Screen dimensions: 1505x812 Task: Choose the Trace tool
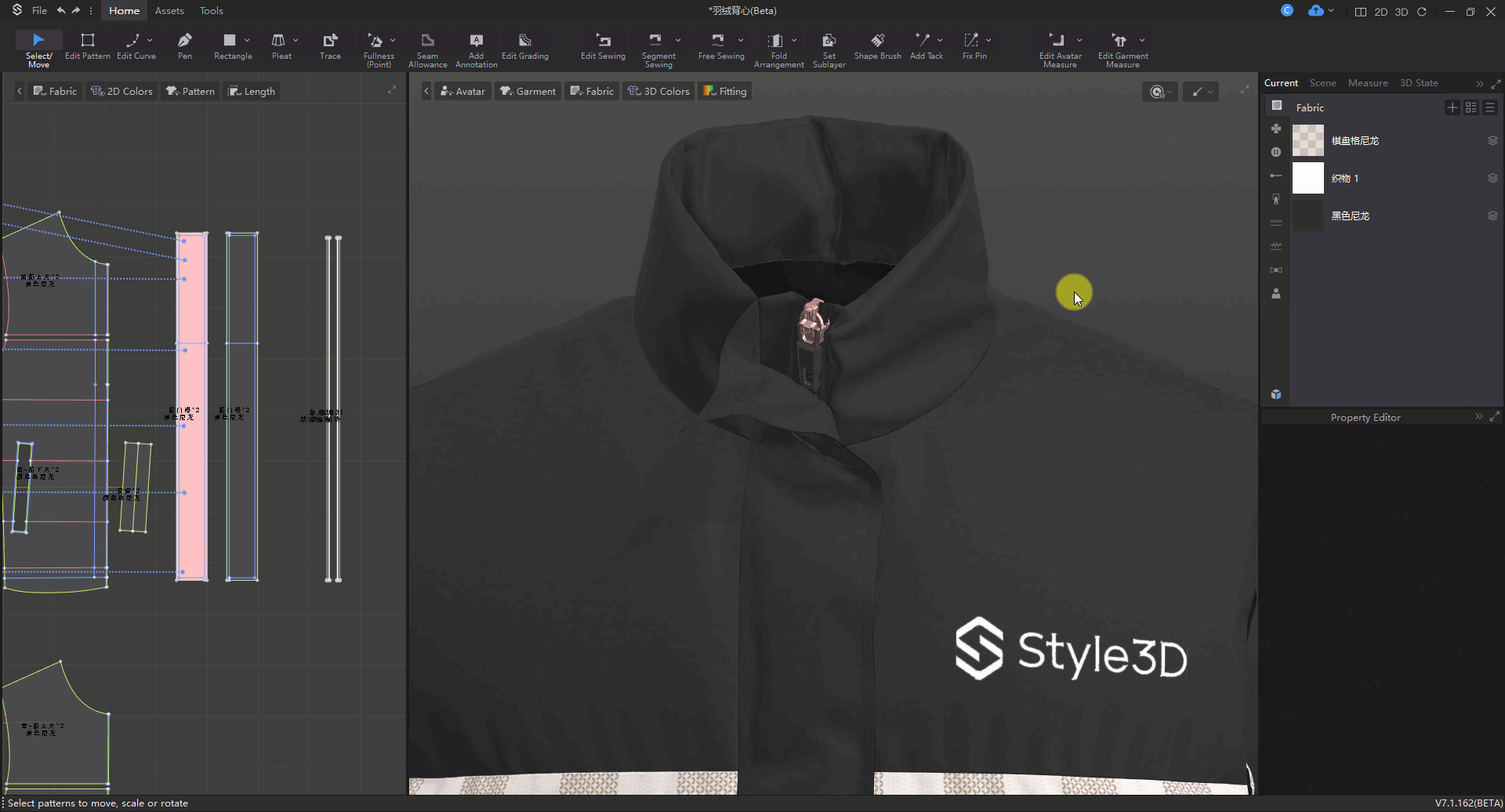click(x=330, y=45)
